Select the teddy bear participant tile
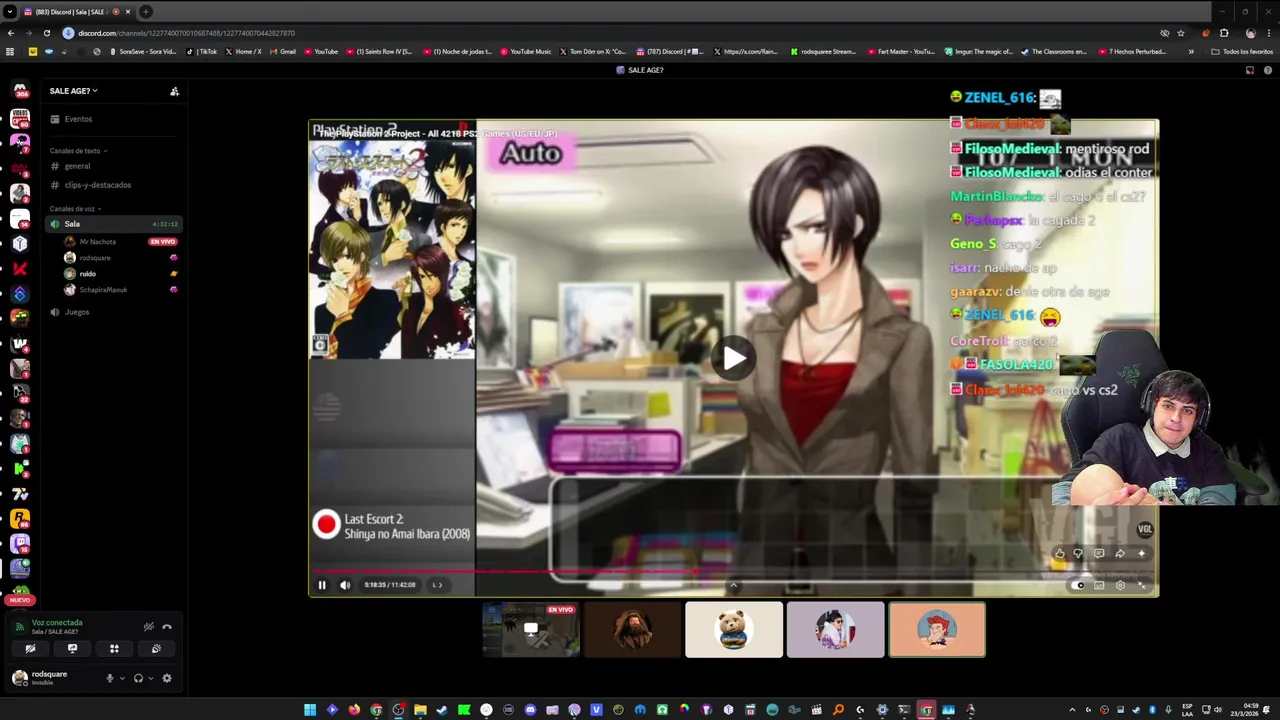Screen dimensions: 1280x720 [x=734, y=629]
